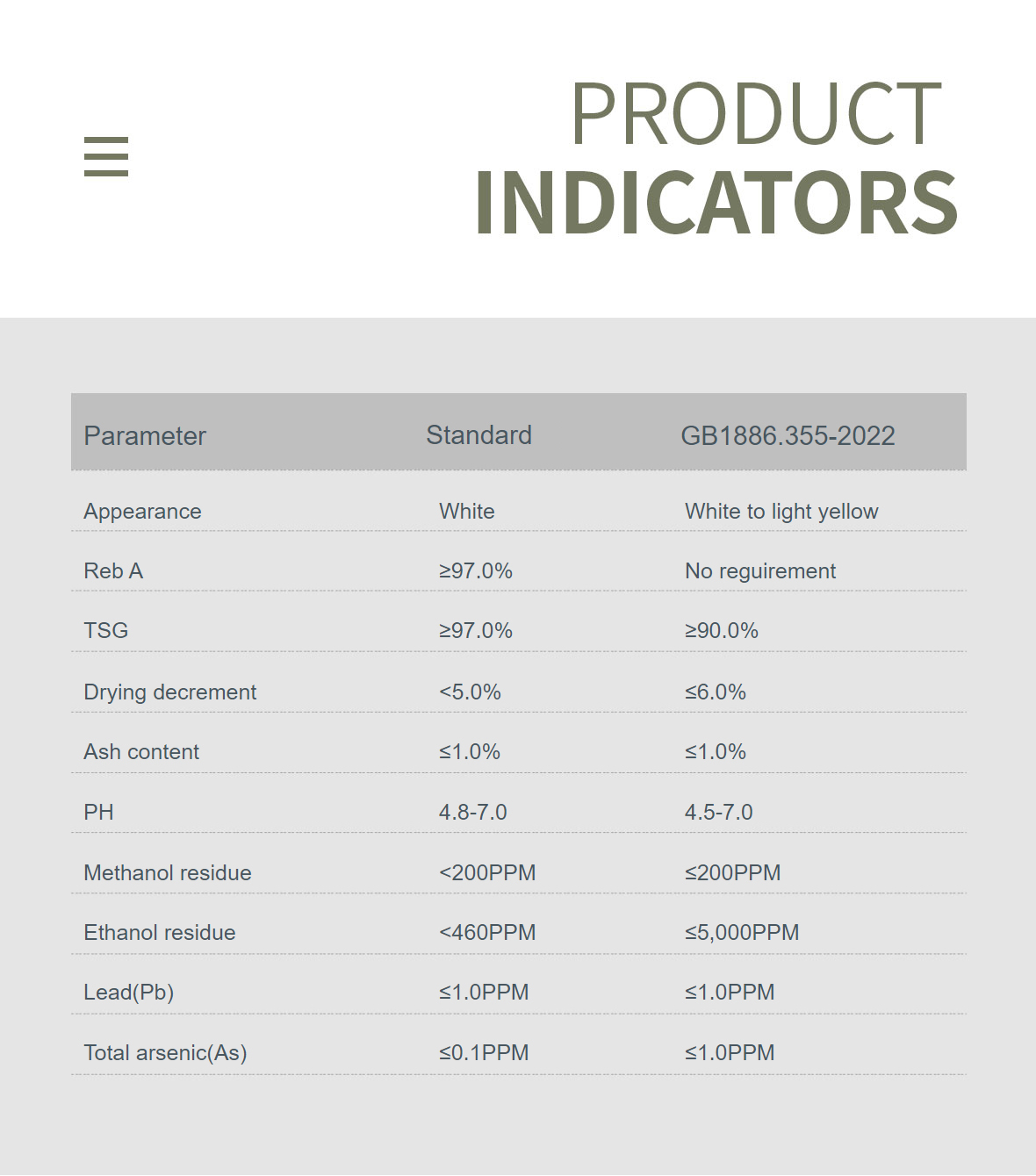1036x1176 pixels.
Task: Click the 'White to light yellow' cell
Action: tap(781, 512)
